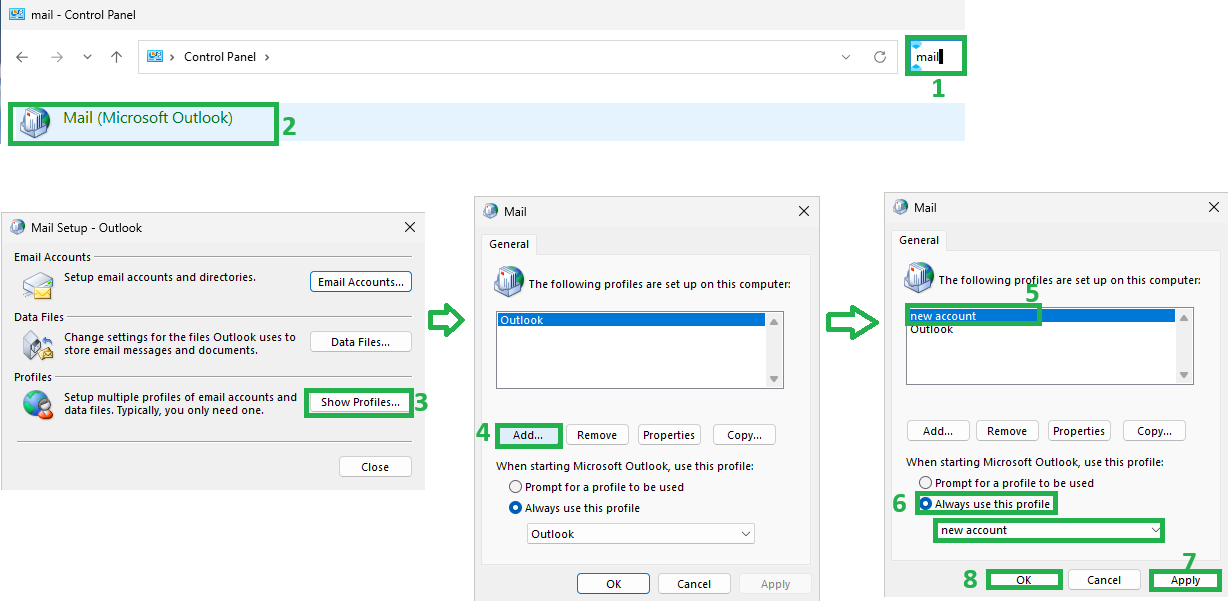The width and height of the screenshot is (1228, 602).
Task: Click the Profiles globe icon in Mail Setup
Action: [37, 404]
